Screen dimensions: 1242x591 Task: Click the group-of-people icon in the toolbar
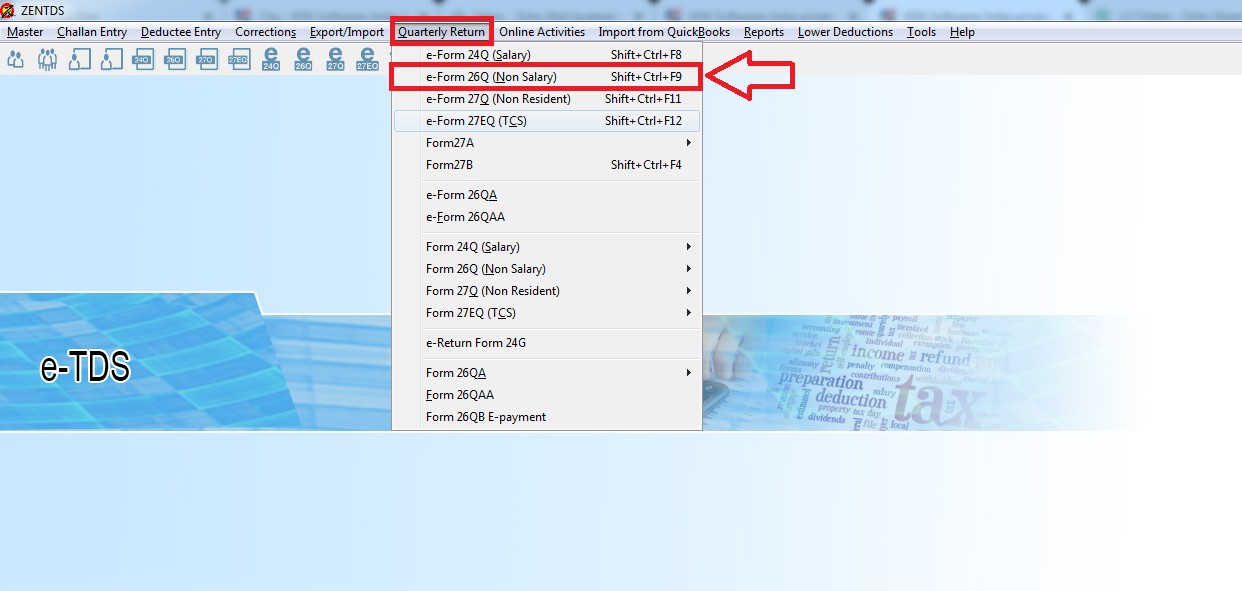[47, 60]
